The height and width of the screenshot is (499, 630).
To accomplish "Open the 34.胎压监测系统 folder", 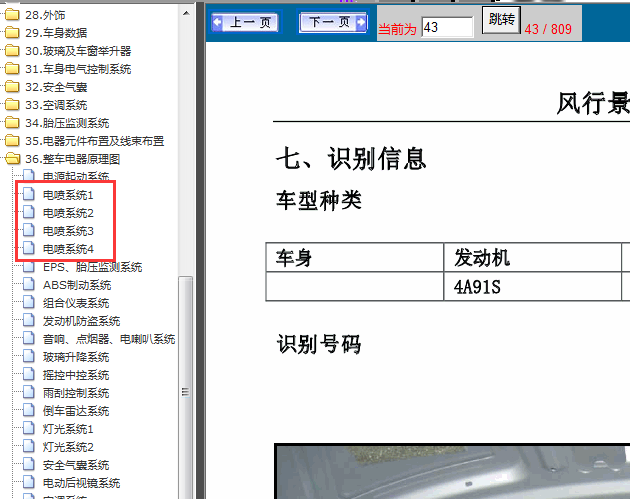I will [67, 123].
